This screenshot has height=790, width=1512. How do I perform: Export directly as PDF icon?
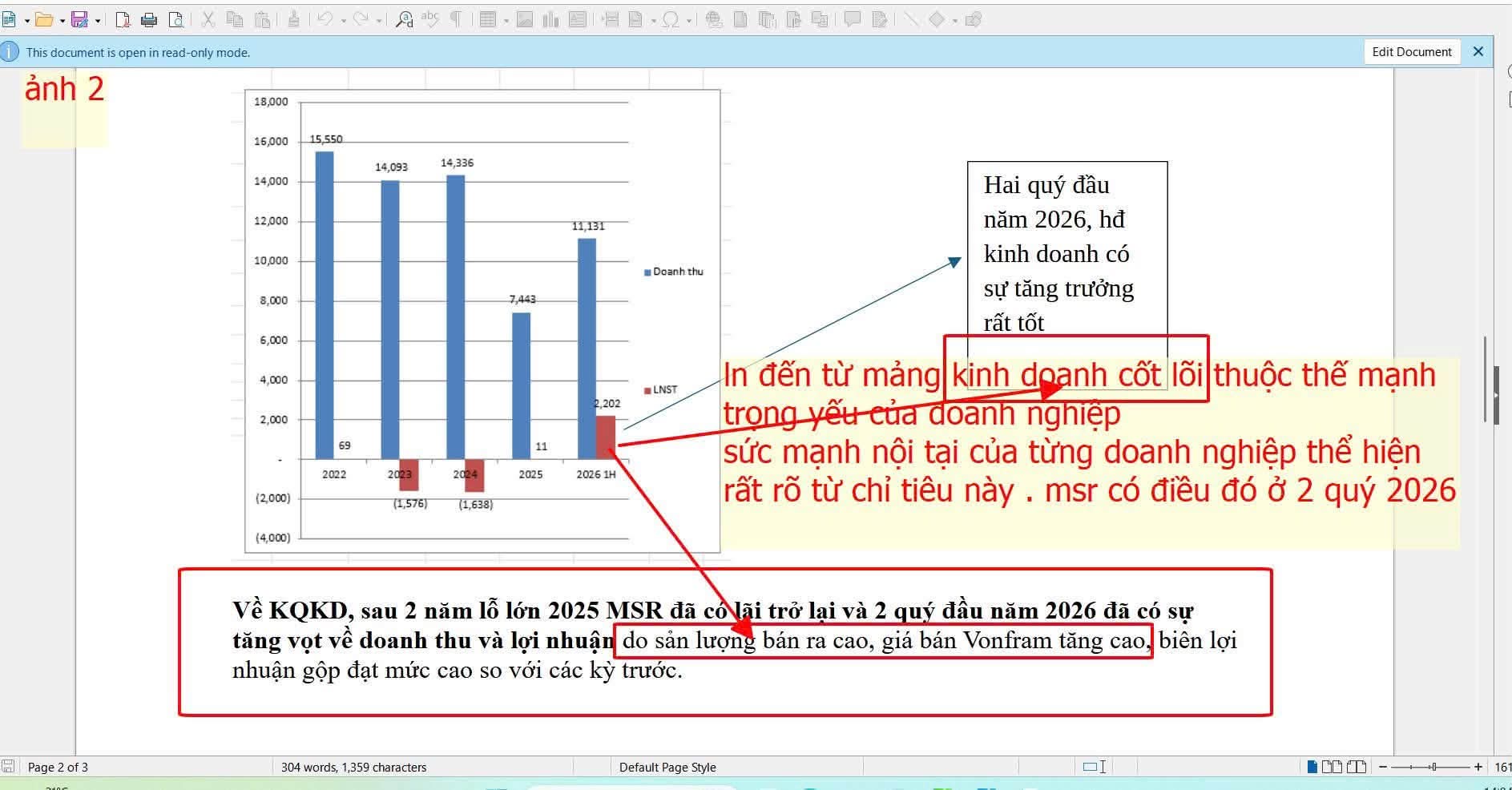123,20
